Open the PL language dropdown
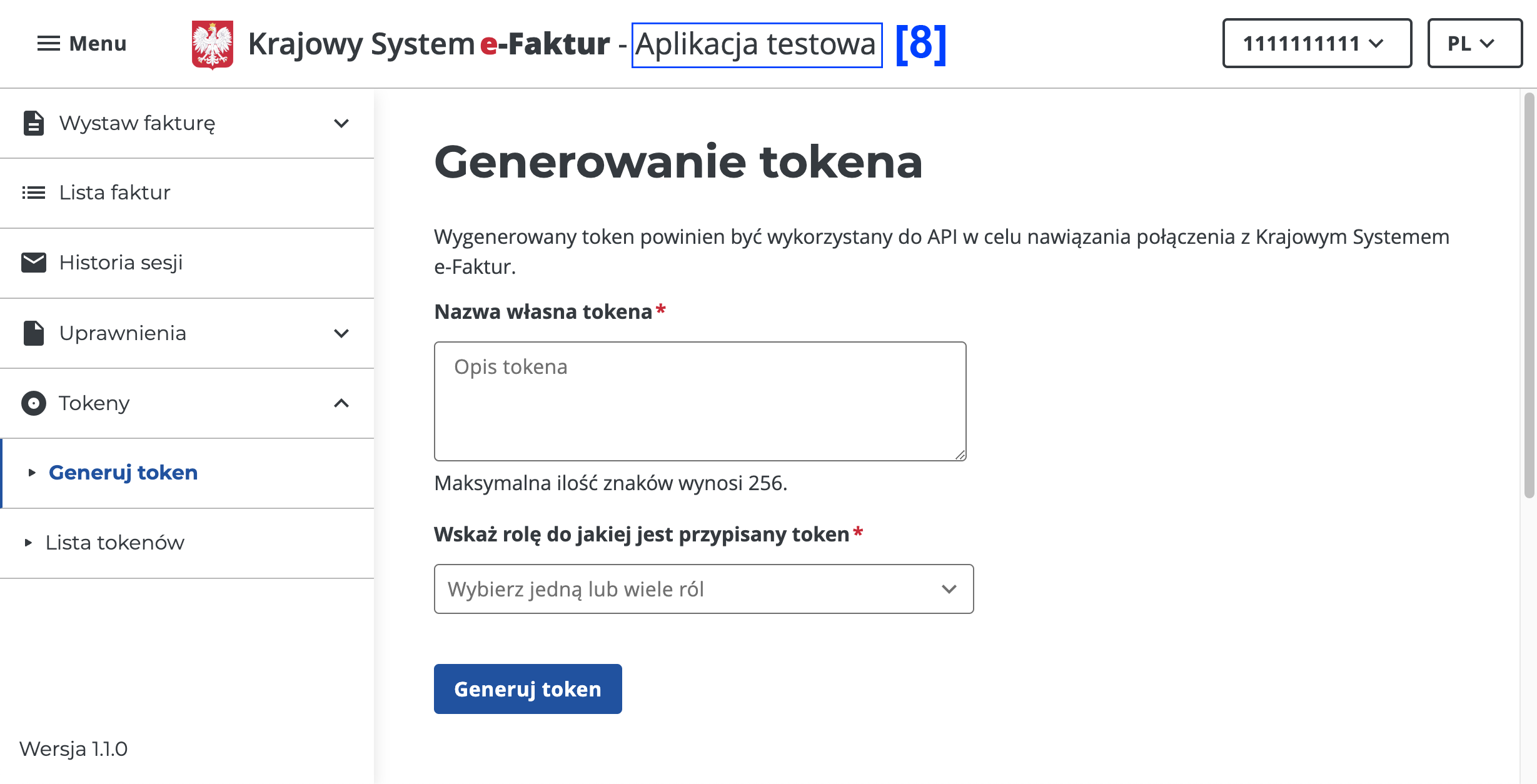The width and height of the screenshot is (1537, 784). click(1474, 44)
